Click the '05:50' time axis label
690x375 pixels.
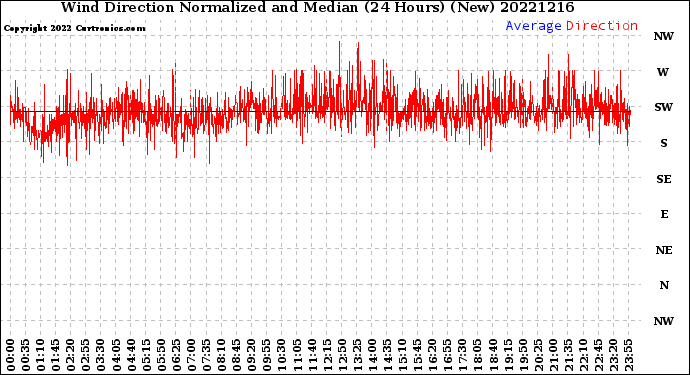(x=161, y=355)
